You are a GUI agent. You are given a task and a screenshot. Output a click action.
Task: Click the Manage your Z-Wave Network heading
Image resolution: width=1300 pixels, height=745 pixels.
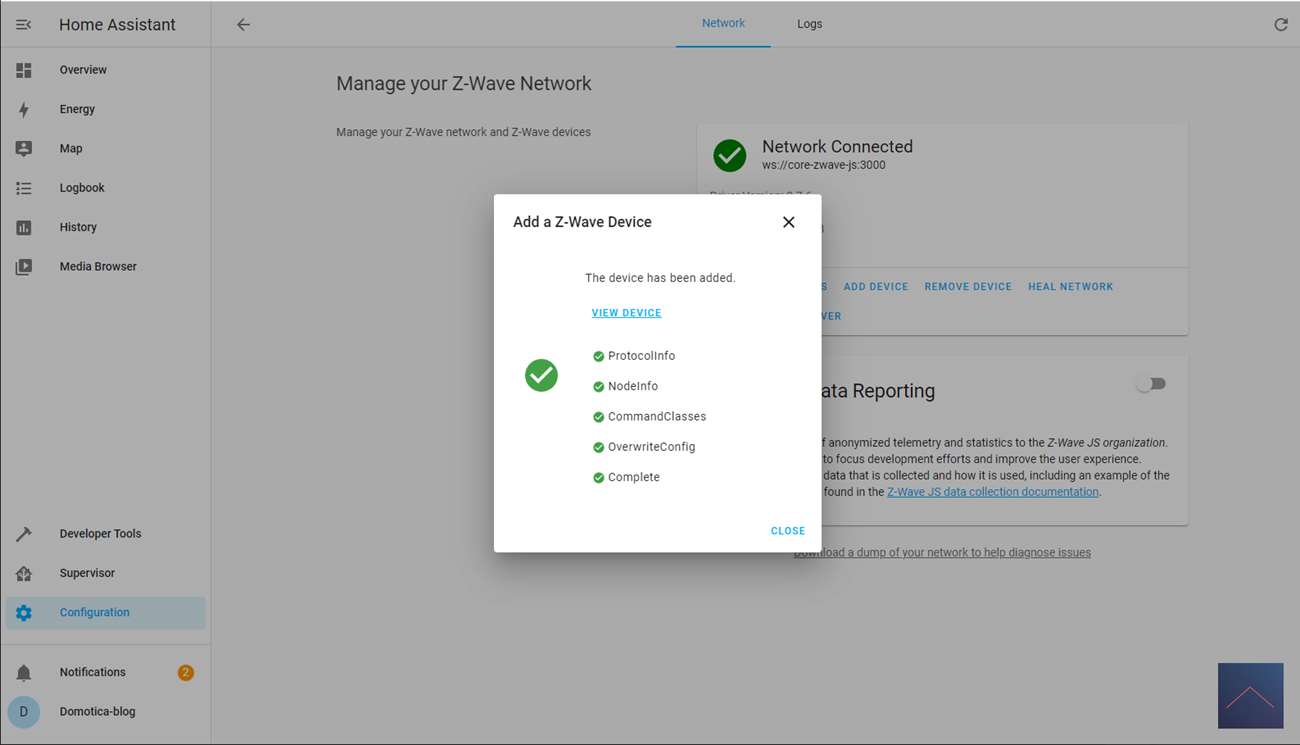464,84
